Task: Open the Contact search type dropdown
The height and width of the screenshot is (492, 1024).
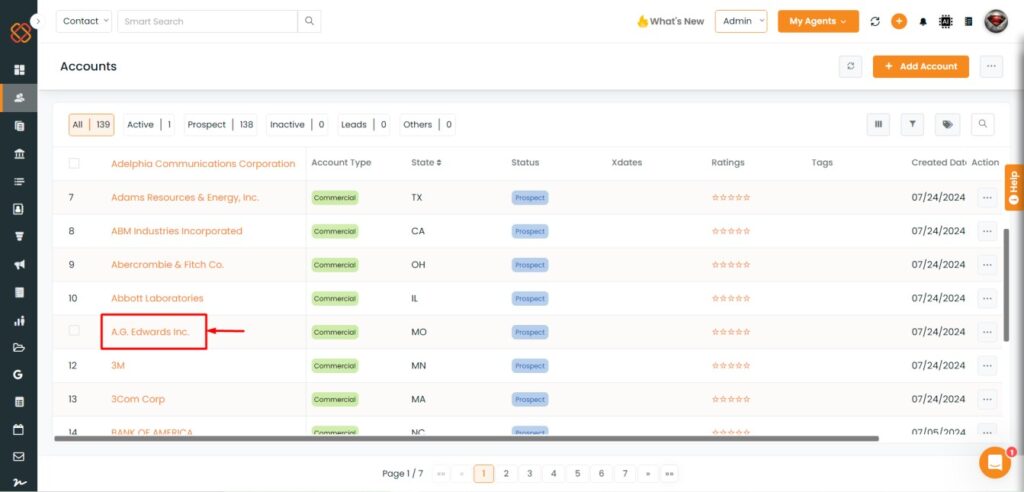Action: pos(84,21)
